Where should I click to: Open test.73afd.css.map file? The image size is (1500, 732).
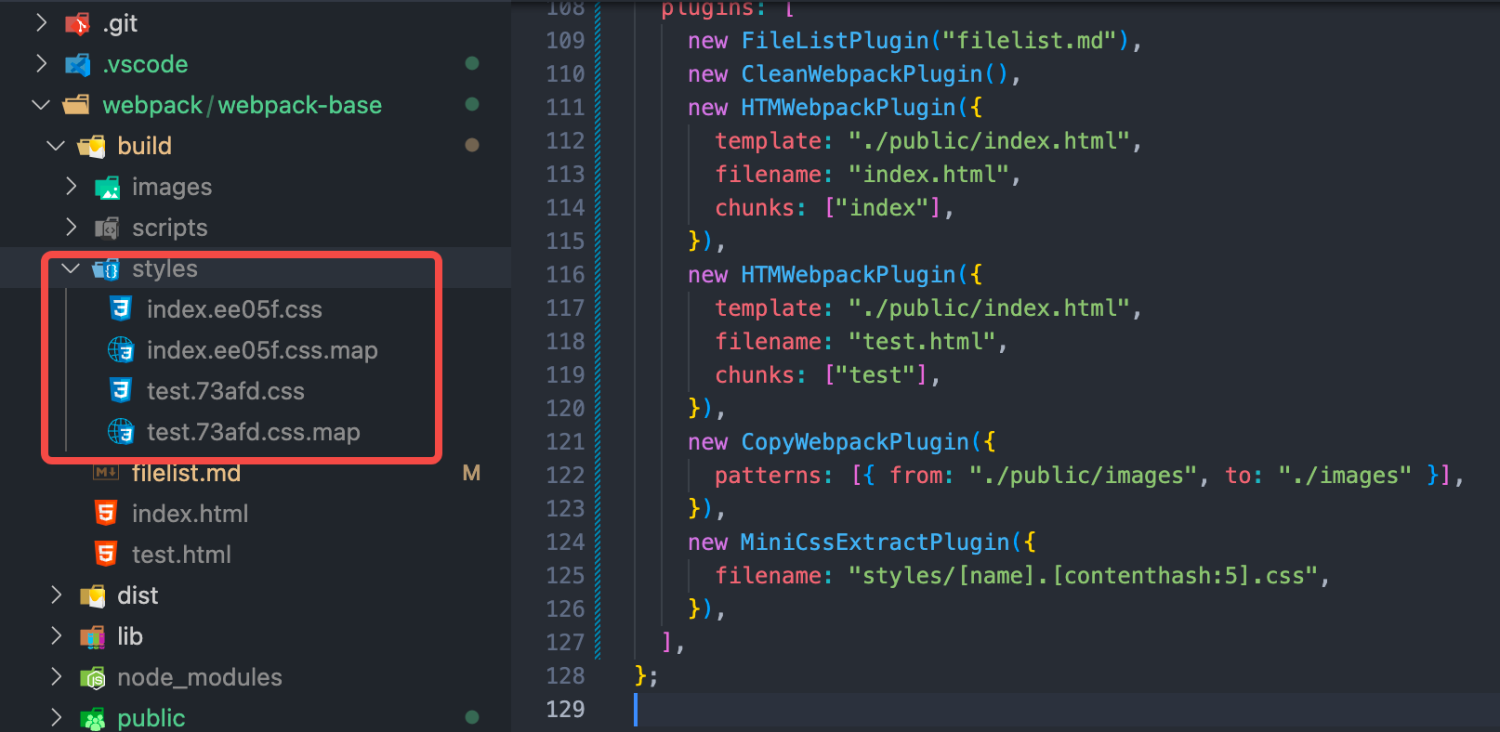pyautogui.click(x=253, y=433)
